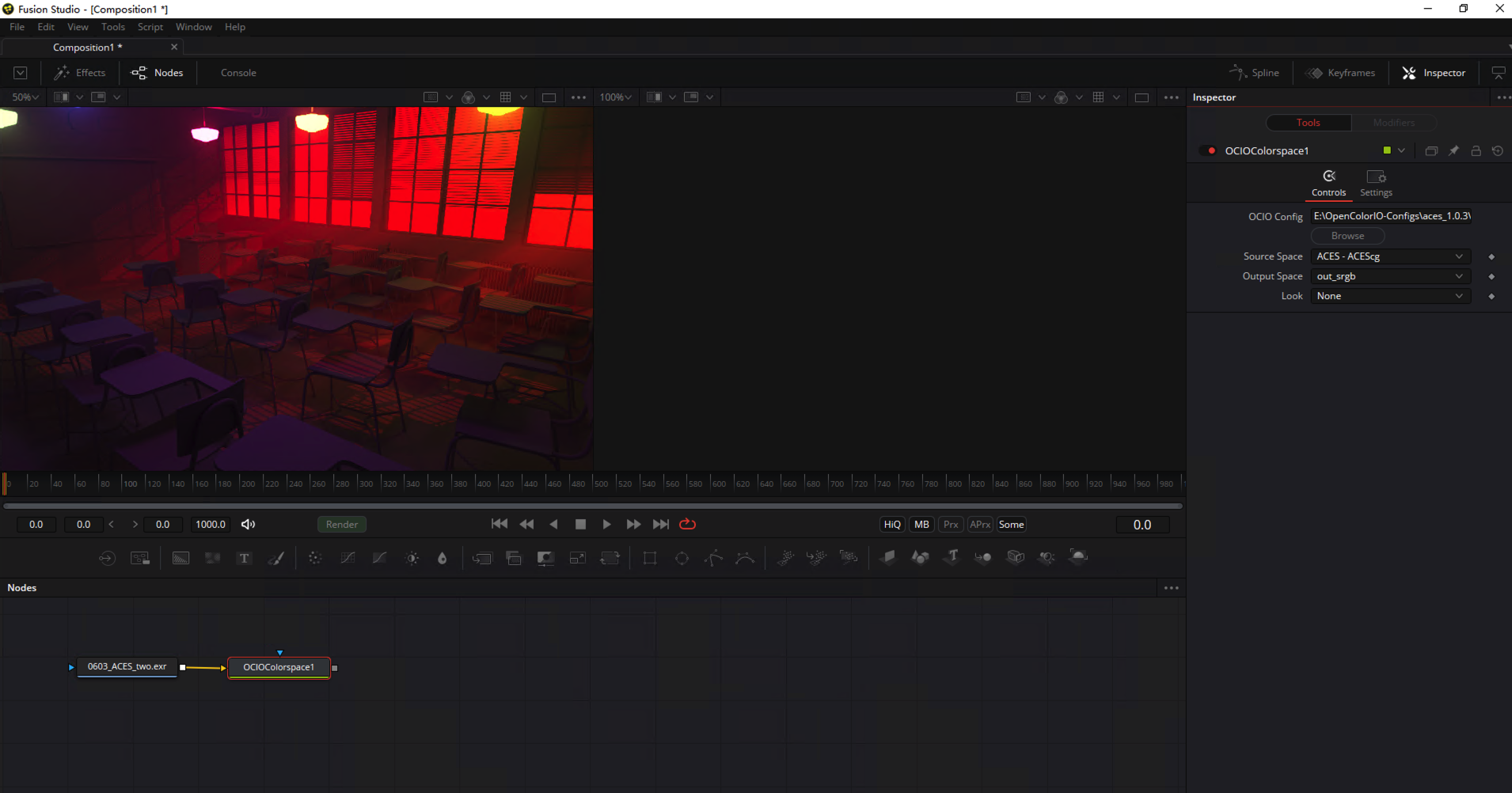The height and width of the screenshot is (793, 1512).
Task: Add a Camera3D node from the toolbar
Action: pyautogui.click(x=1016, y=558)
